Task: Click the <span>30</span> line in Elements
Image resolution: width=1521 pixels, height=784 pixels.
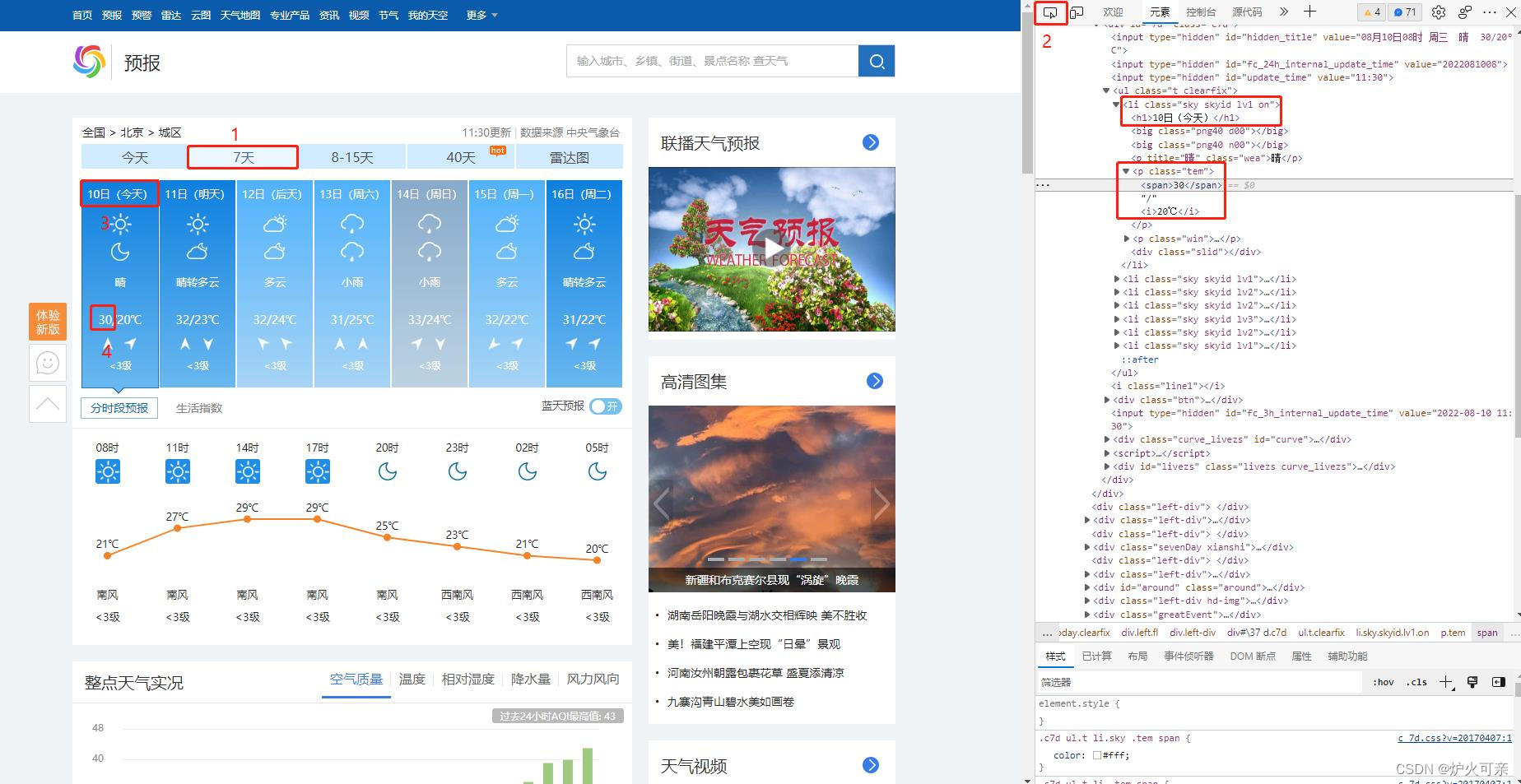Action: (x=1181, y=185)
